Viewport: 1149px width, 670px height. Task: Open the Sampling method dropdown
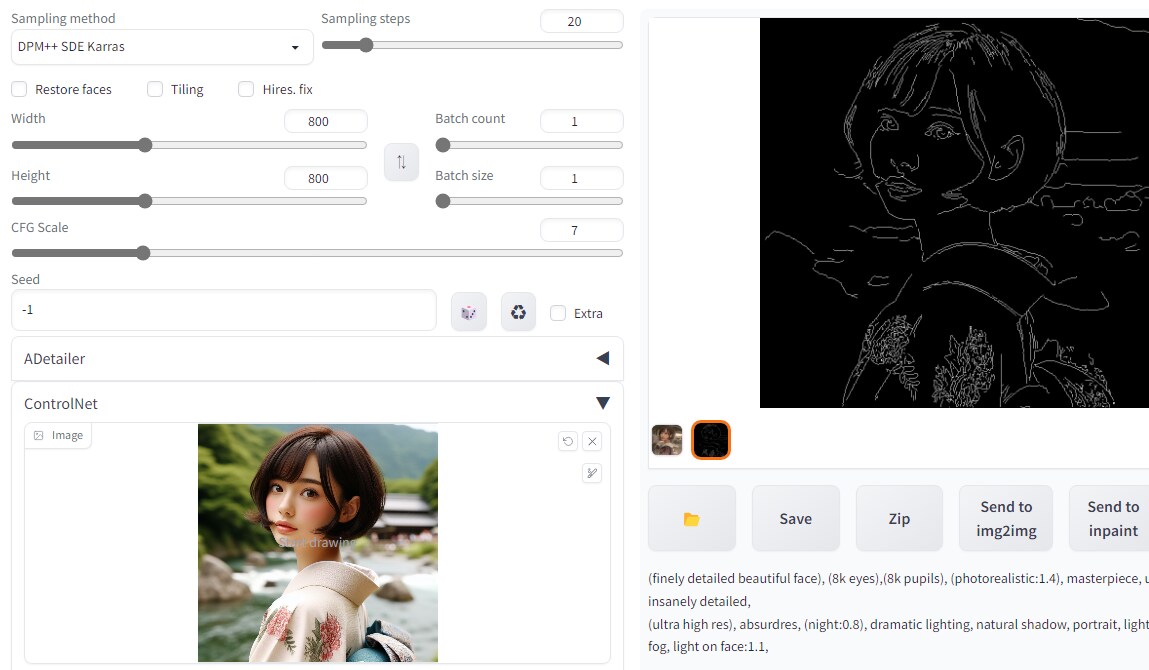pos(162,47)
